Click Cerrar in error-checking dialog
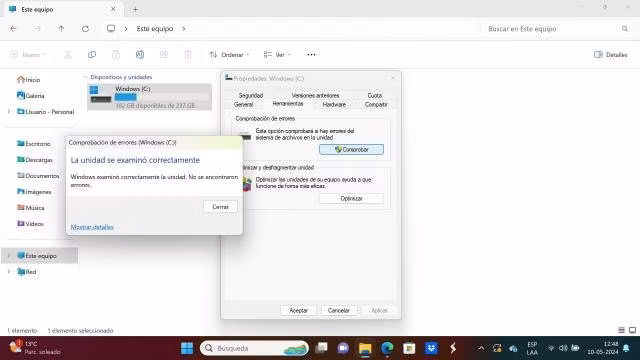Screen dimensions: 640x360 (x=220, y=207)
